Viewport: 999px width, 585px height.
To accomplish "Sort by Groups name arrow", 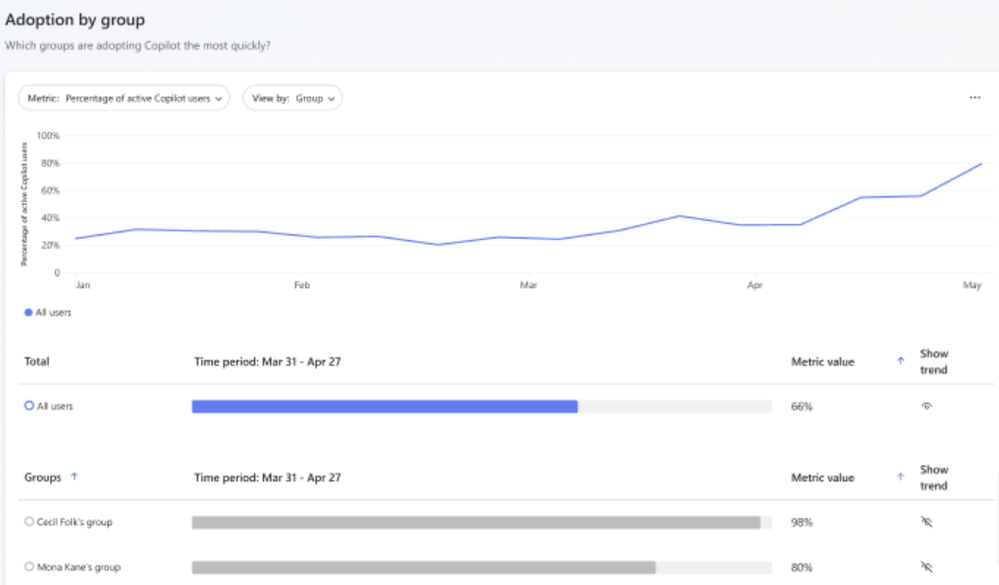I will [x=74, y=478].
